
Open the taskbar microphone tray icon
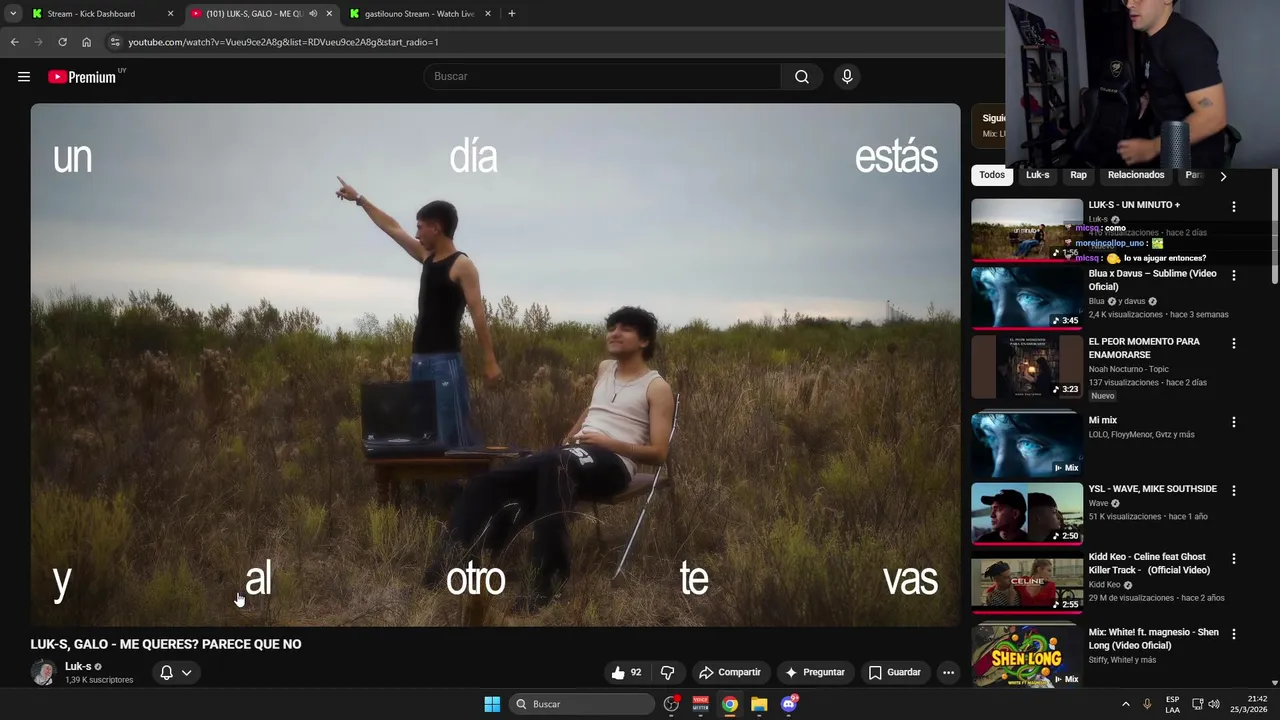pyautogui.click(x=1147, y=704)
